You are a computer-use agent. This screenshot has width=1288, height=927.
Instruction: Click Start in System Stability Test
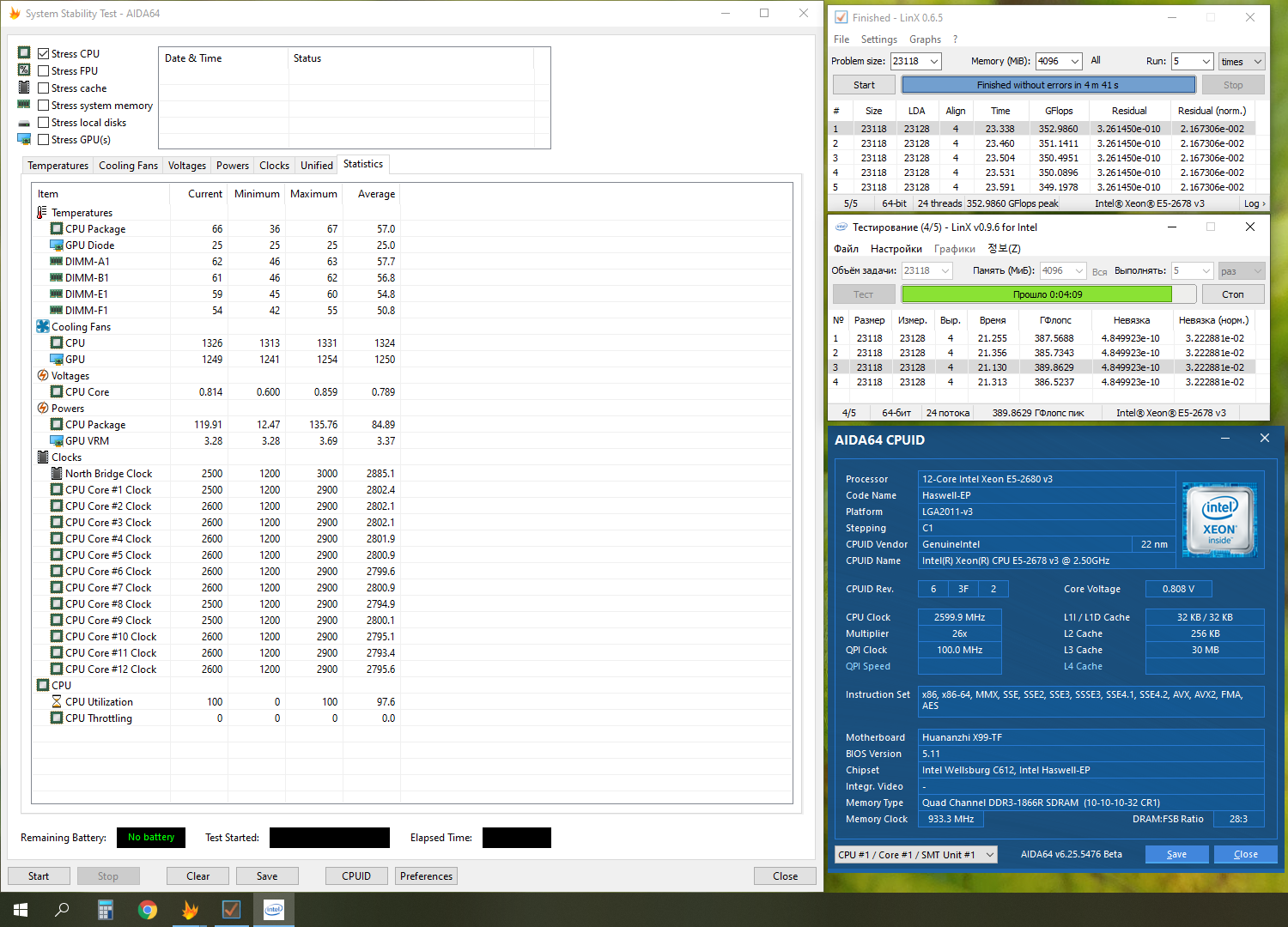pyautogui.click(x=39, y=876)
